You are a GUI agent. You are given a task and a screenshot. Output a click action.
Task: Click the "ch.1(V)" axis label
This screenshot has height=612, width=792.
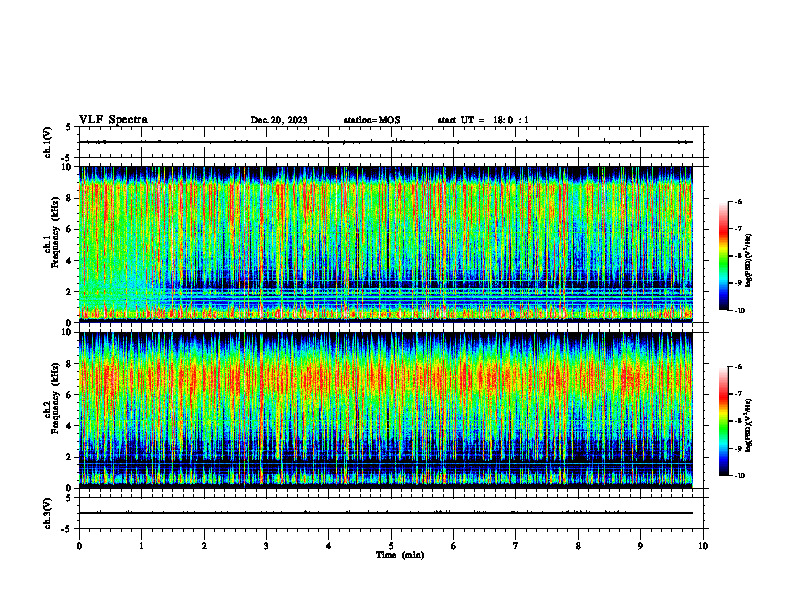click(x=47, y=142)
